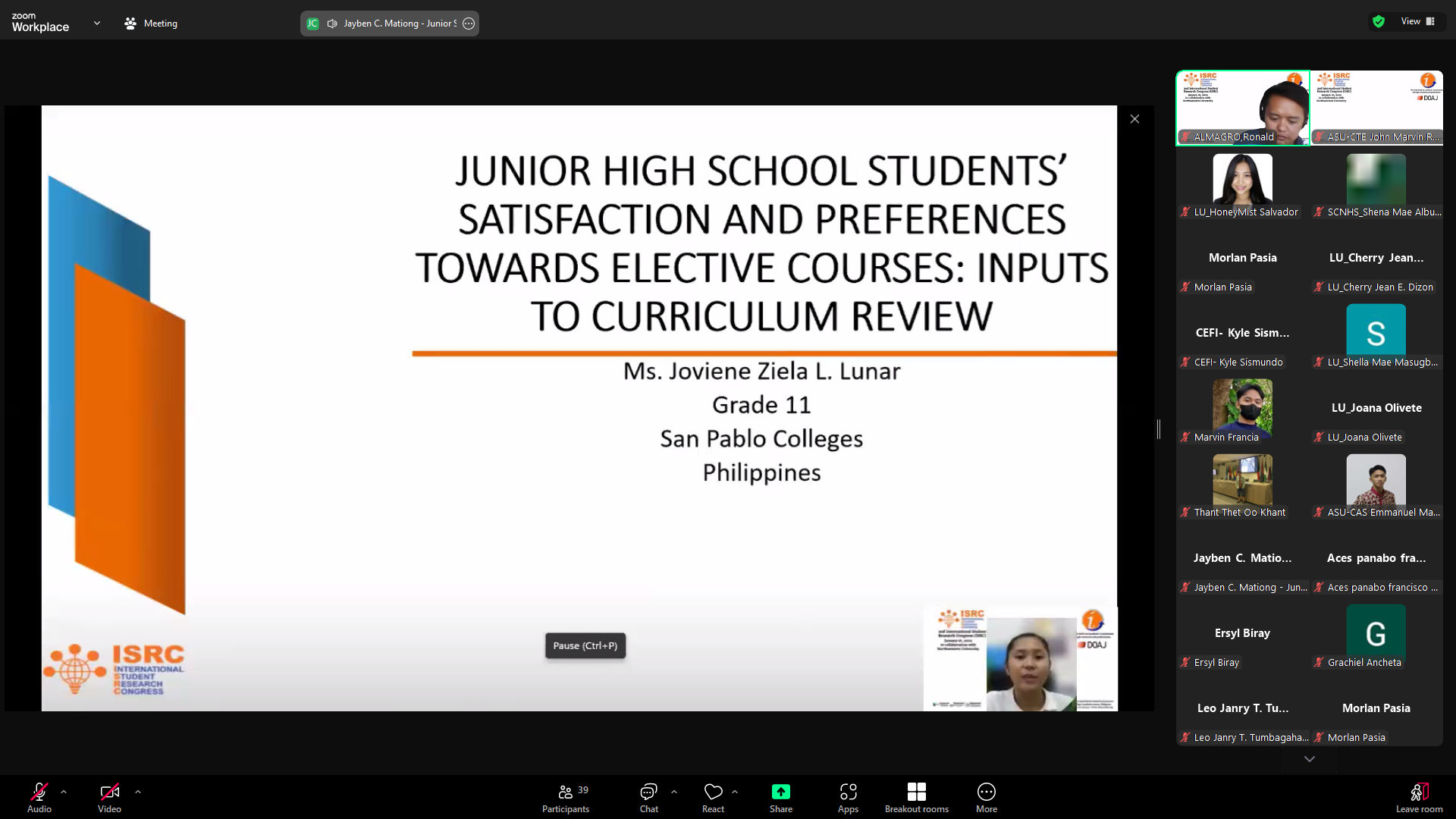Screen dimensions: 1456x819
Task: Open the Meeting tab at top
Action: coord(151,24)
